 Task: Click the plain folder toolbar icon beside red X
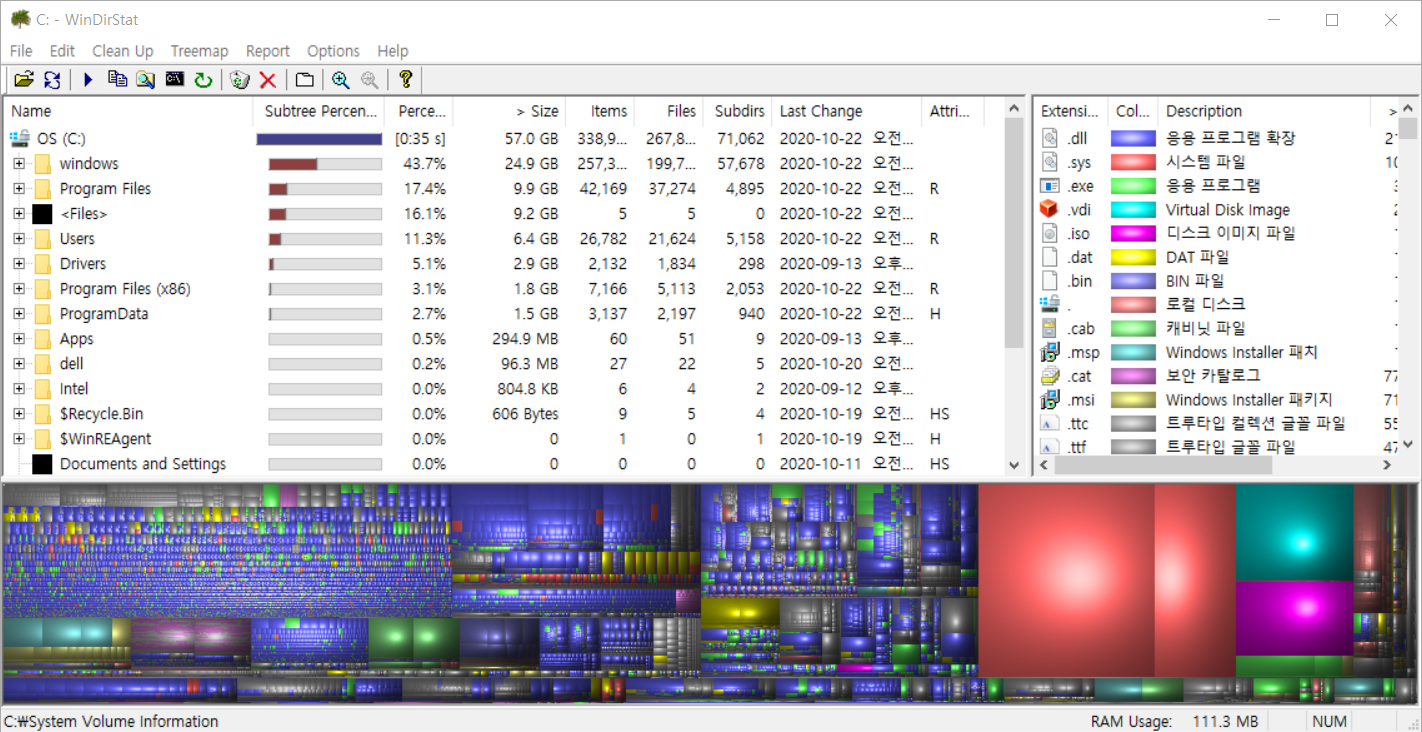[305, 80]
